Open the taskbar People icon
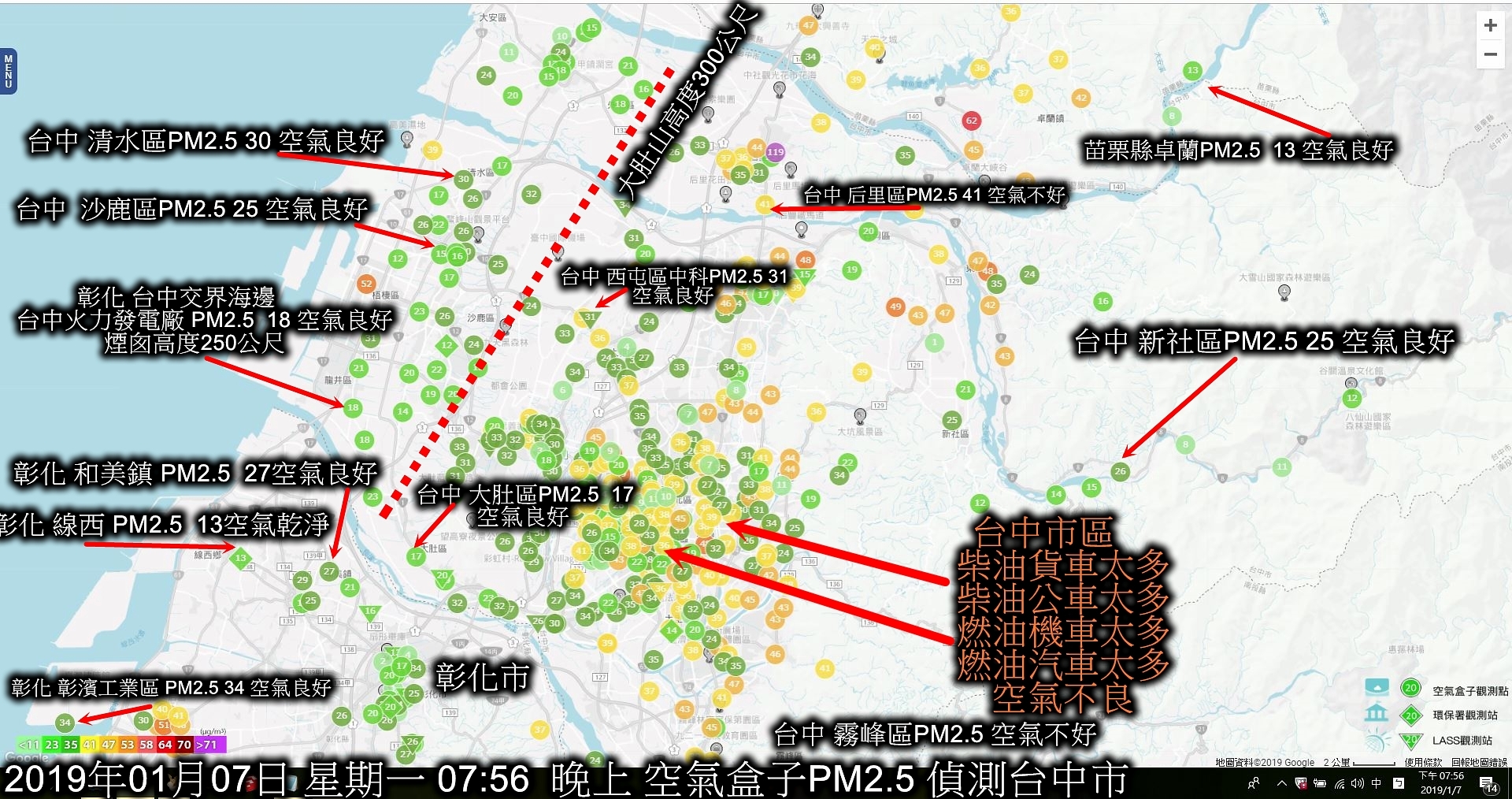The width and height of the screenshot is (1512, 799). (1254, 783)
